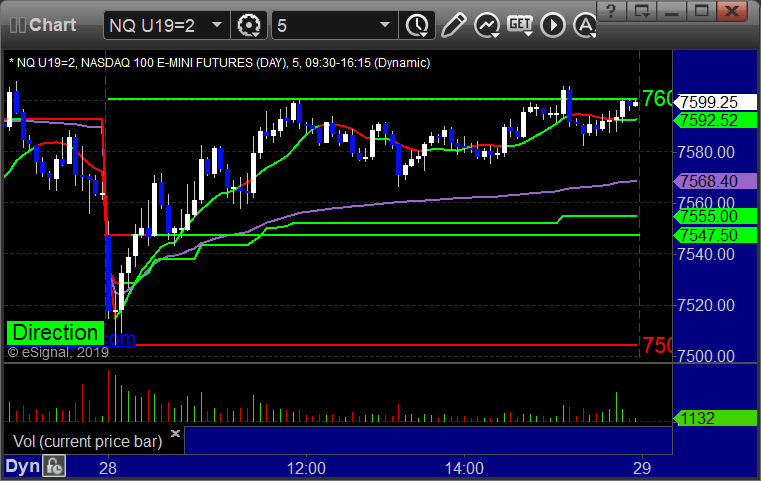The height and width of the screenshot is (481, 761).
Task: Expand the NQ U19=2 symbol dropdown
Action: click(x=217, y=25)
